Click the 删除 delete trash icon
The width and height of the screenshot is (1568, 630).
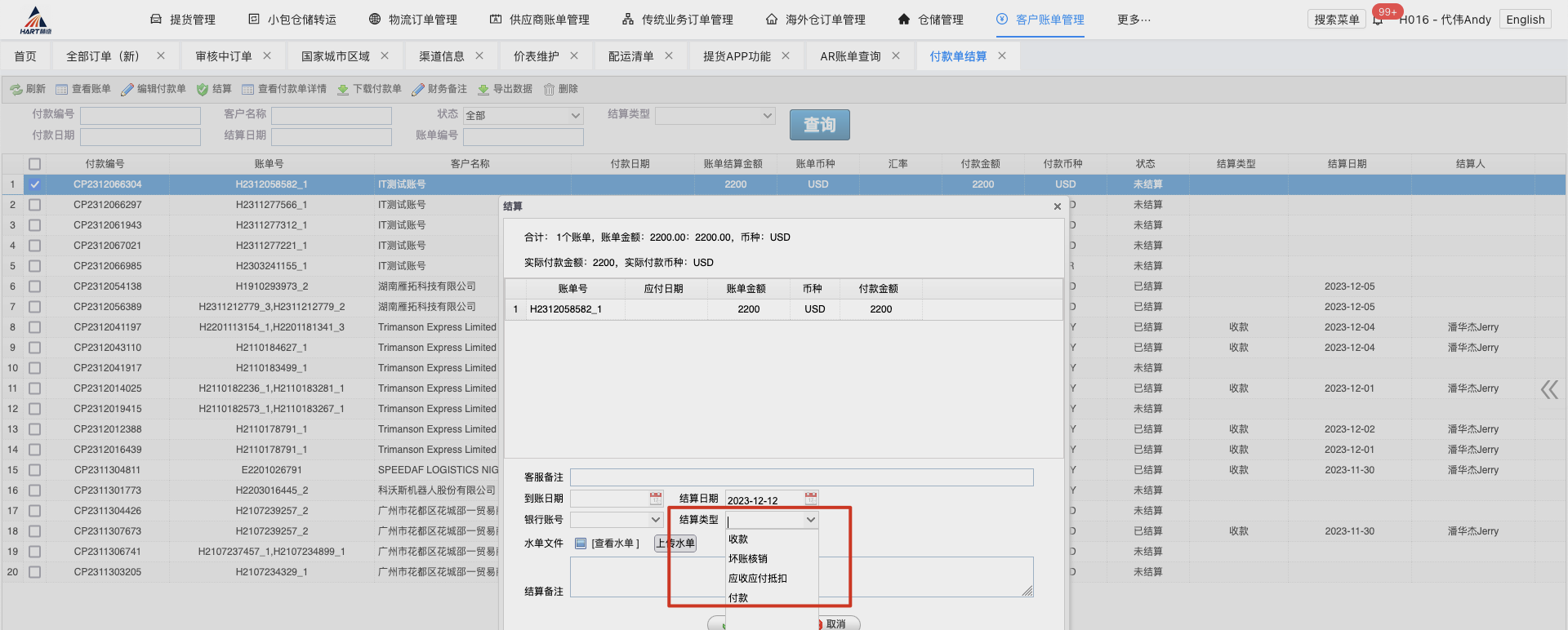[x=550, y=89]
